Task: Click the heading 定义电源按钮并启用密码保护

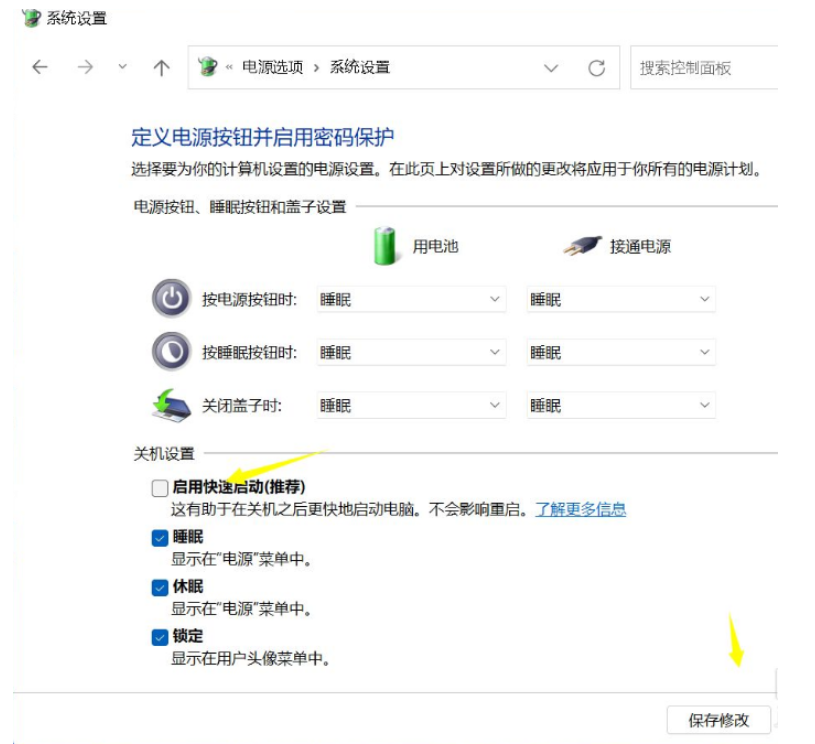Action: pos(262,137)
